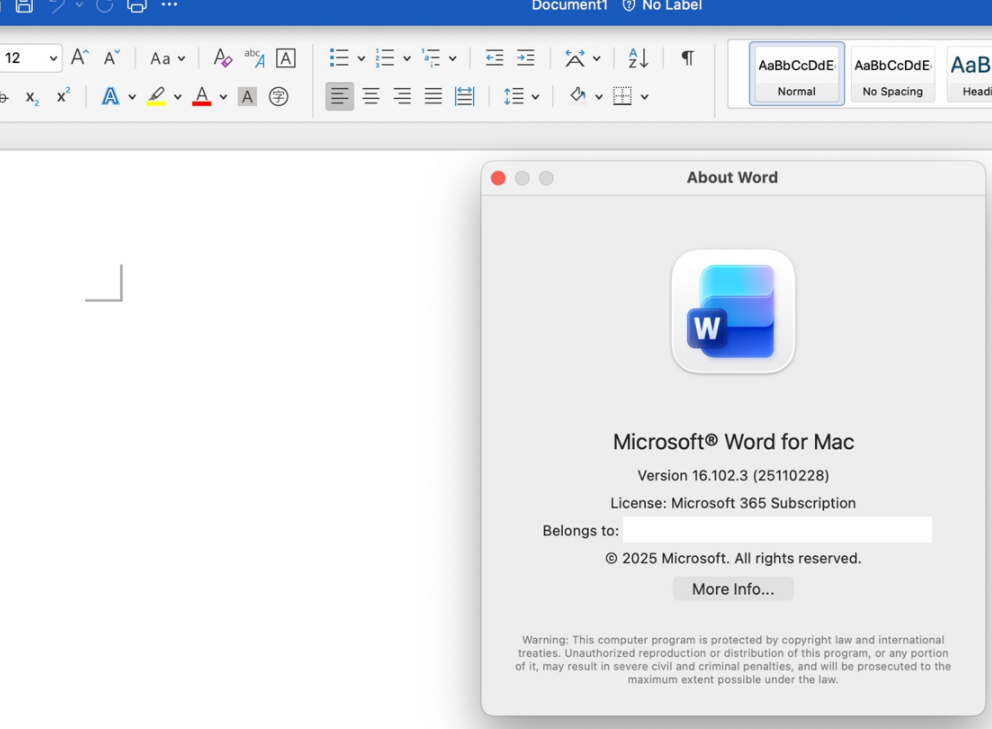Click the Line Spacing icon
The height and width of the screenshot is (729, 992).
point(514,97)
